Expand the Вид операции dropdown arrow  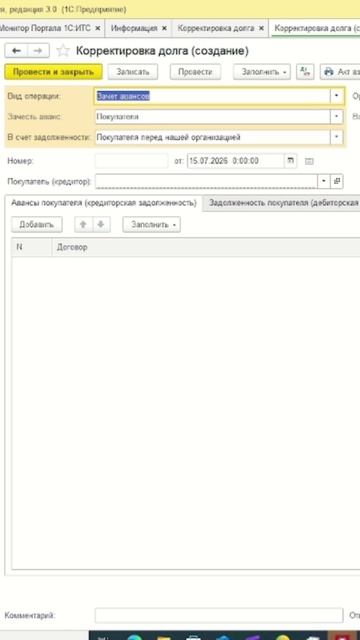point(337,96)
